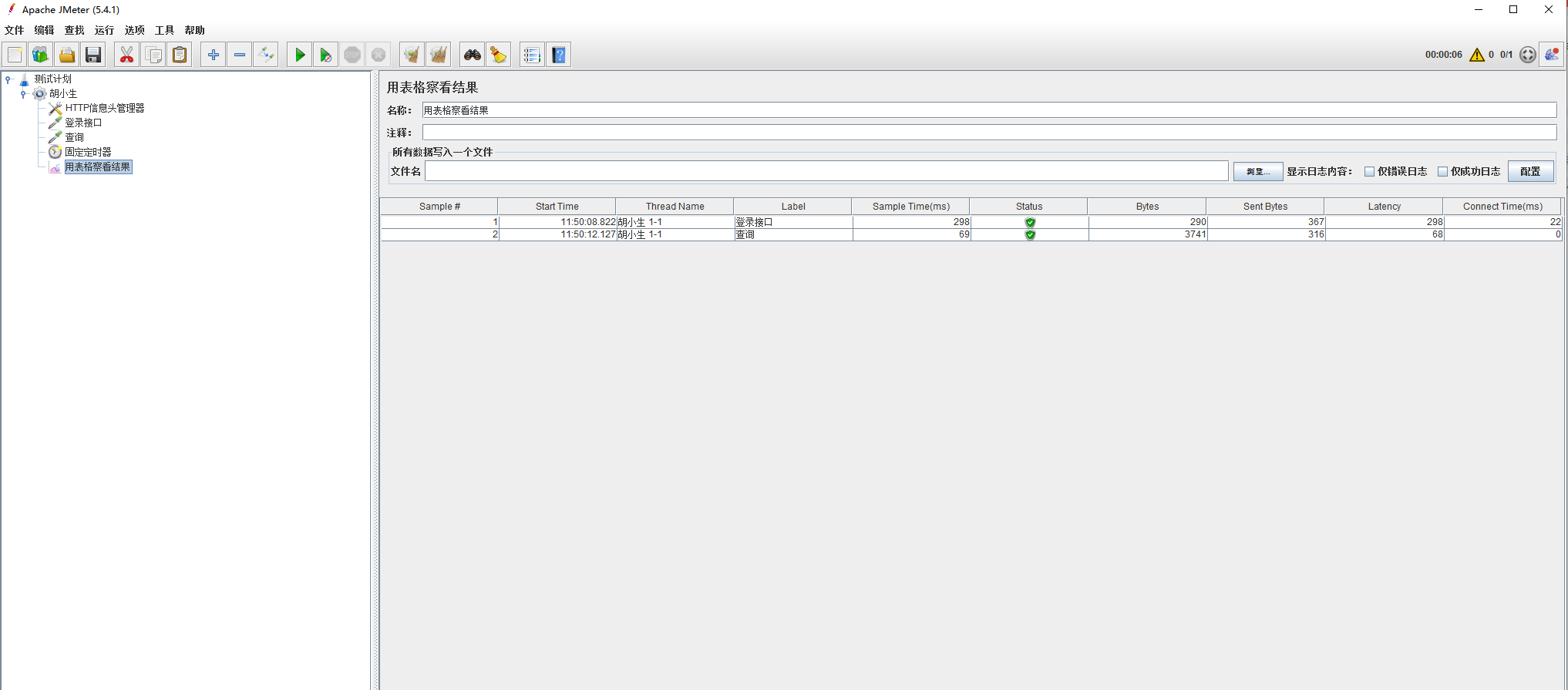Enable the 仅成功日志 checkbox
The image size is (1568, 690).
tap(1442, 172)
